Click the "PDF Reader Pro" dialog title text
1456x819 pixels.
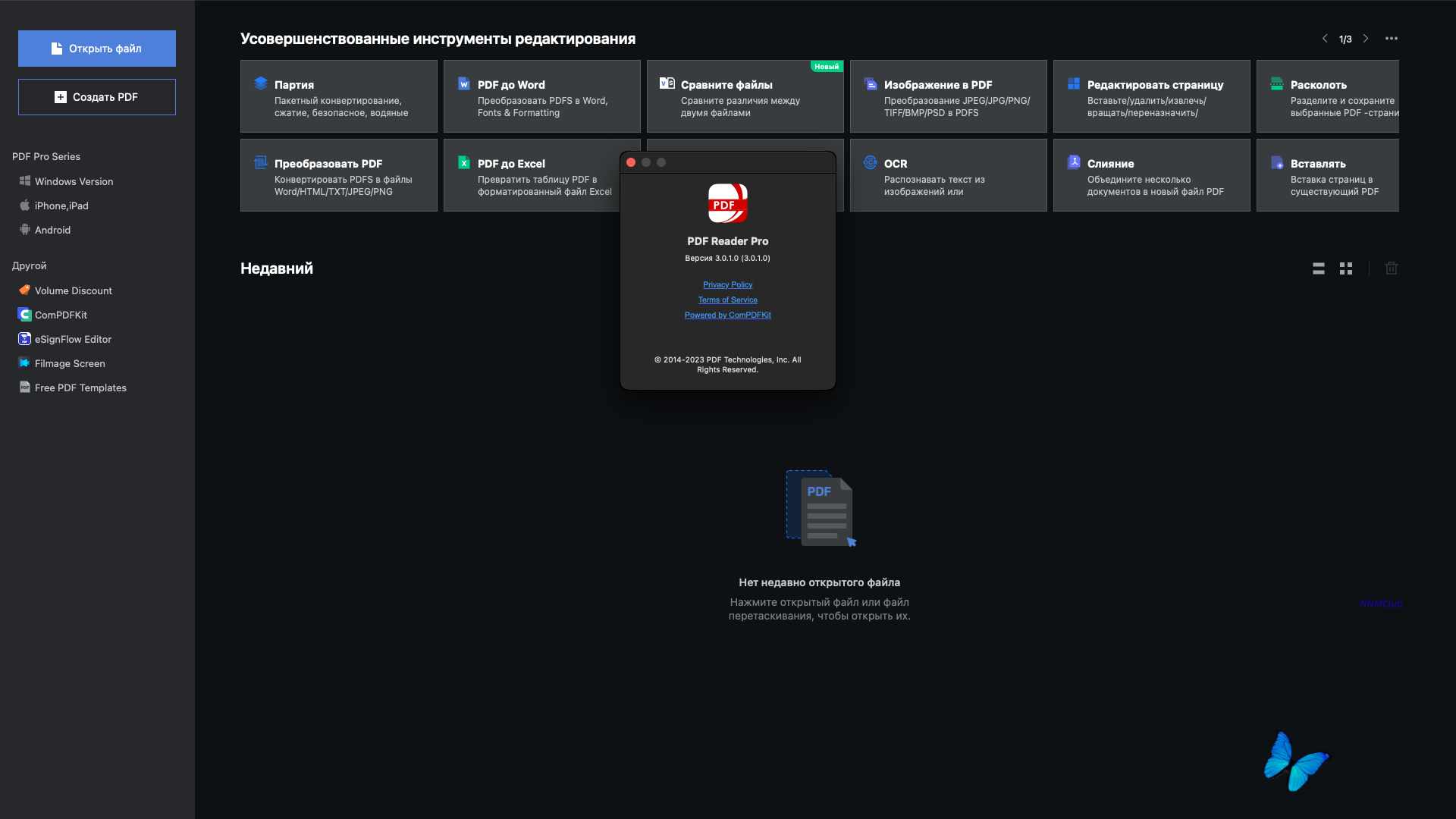(x=728, y=241)
